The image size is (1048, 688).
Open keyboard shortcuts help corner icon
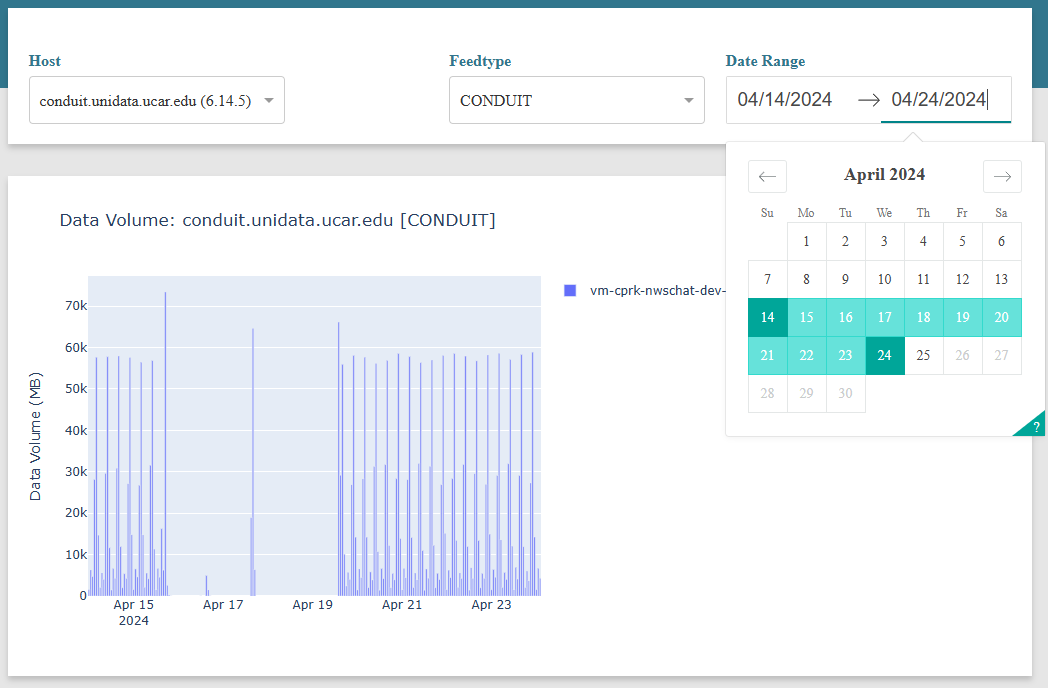1035,426
